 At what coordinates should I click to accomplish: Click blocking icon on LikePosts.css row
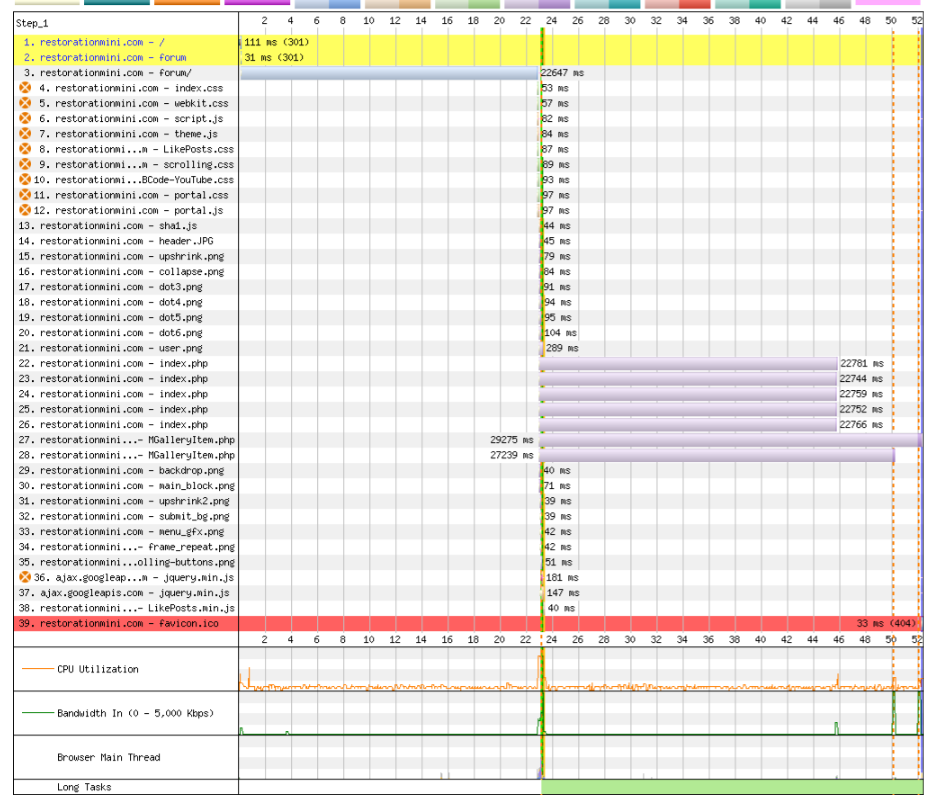pyautogui.click(x=25, y=149)
